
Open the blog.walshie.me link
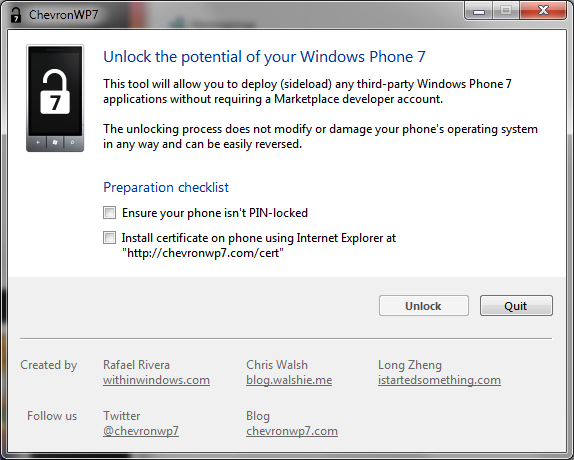(x=289, y=380)
